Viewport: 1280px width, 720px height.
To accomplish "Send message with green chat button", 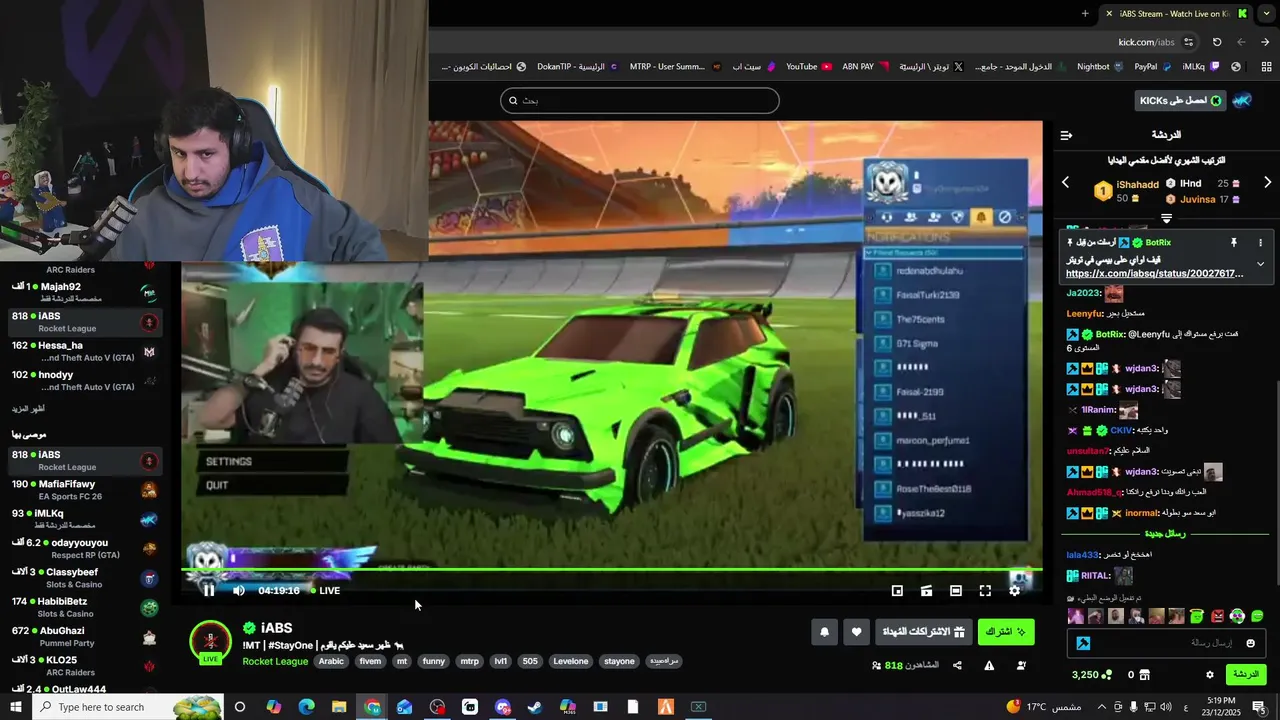I will 1245,675.
